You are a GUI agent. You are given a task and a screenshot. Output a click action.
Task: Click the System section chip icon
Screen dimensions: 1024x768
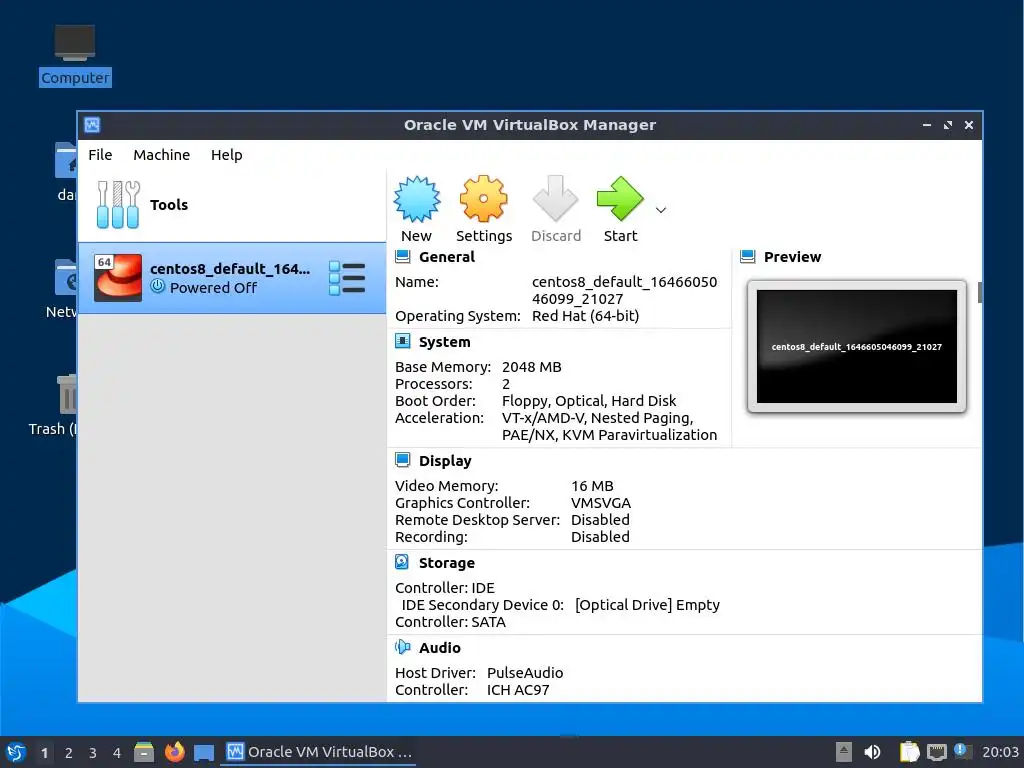coord(403,342)
